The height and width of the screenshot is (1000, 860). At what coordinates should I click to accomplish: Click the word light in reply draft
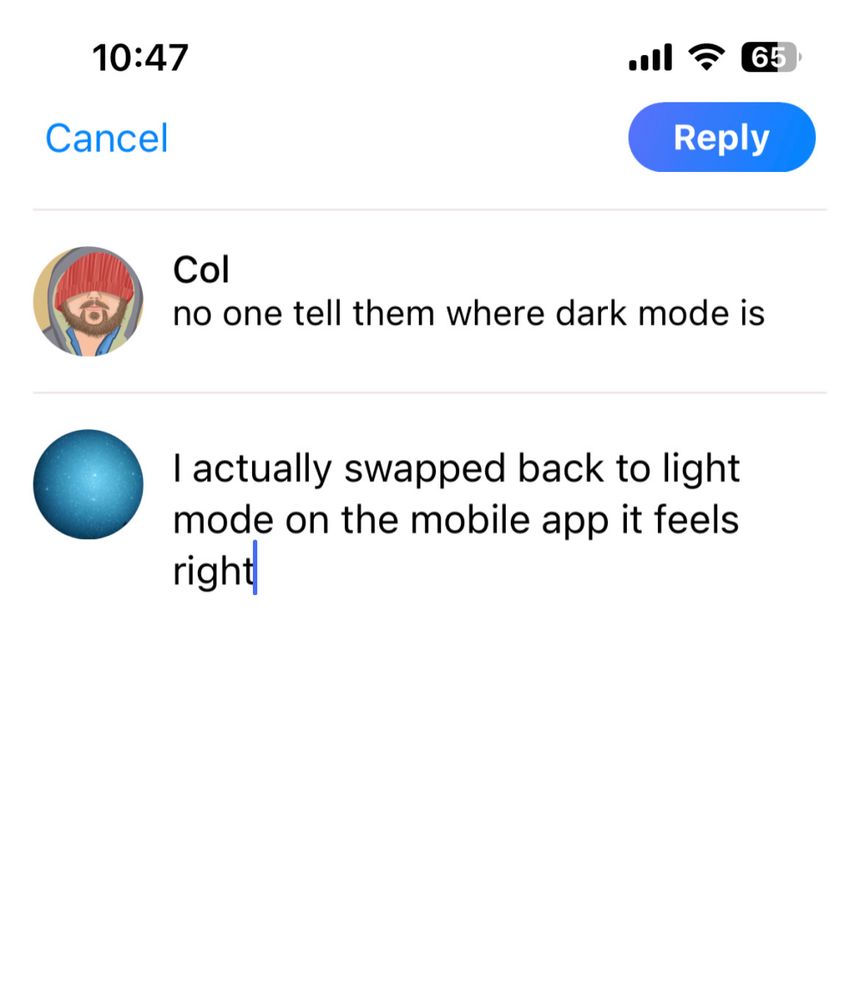701,469
